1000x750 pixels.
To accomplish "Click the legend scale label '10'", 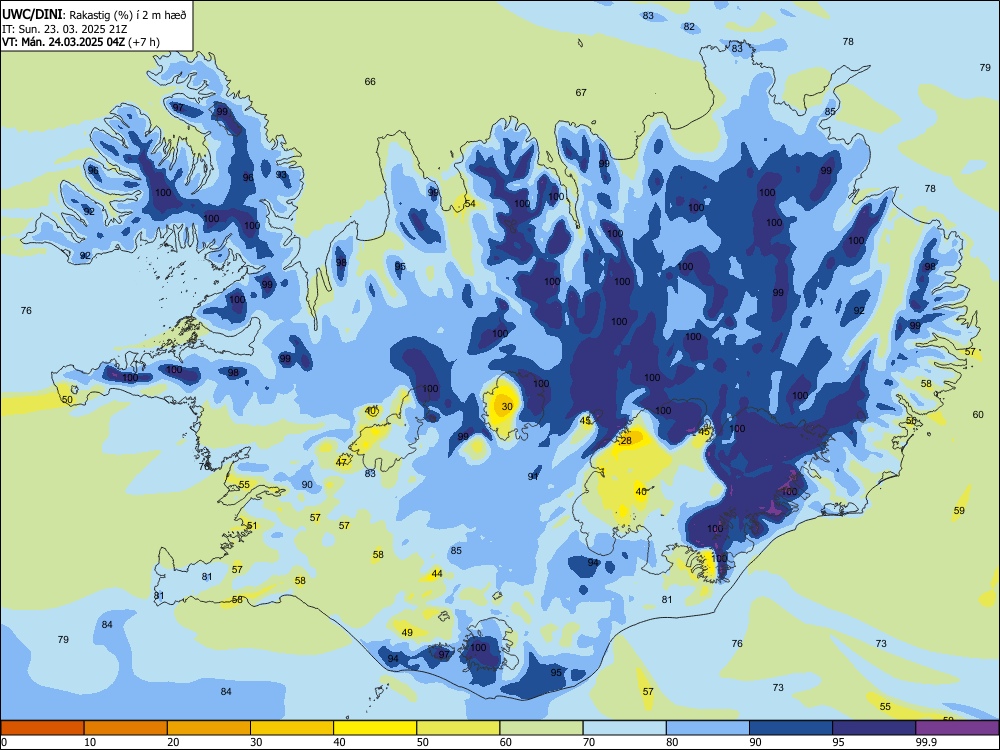I will click(90, 742).
